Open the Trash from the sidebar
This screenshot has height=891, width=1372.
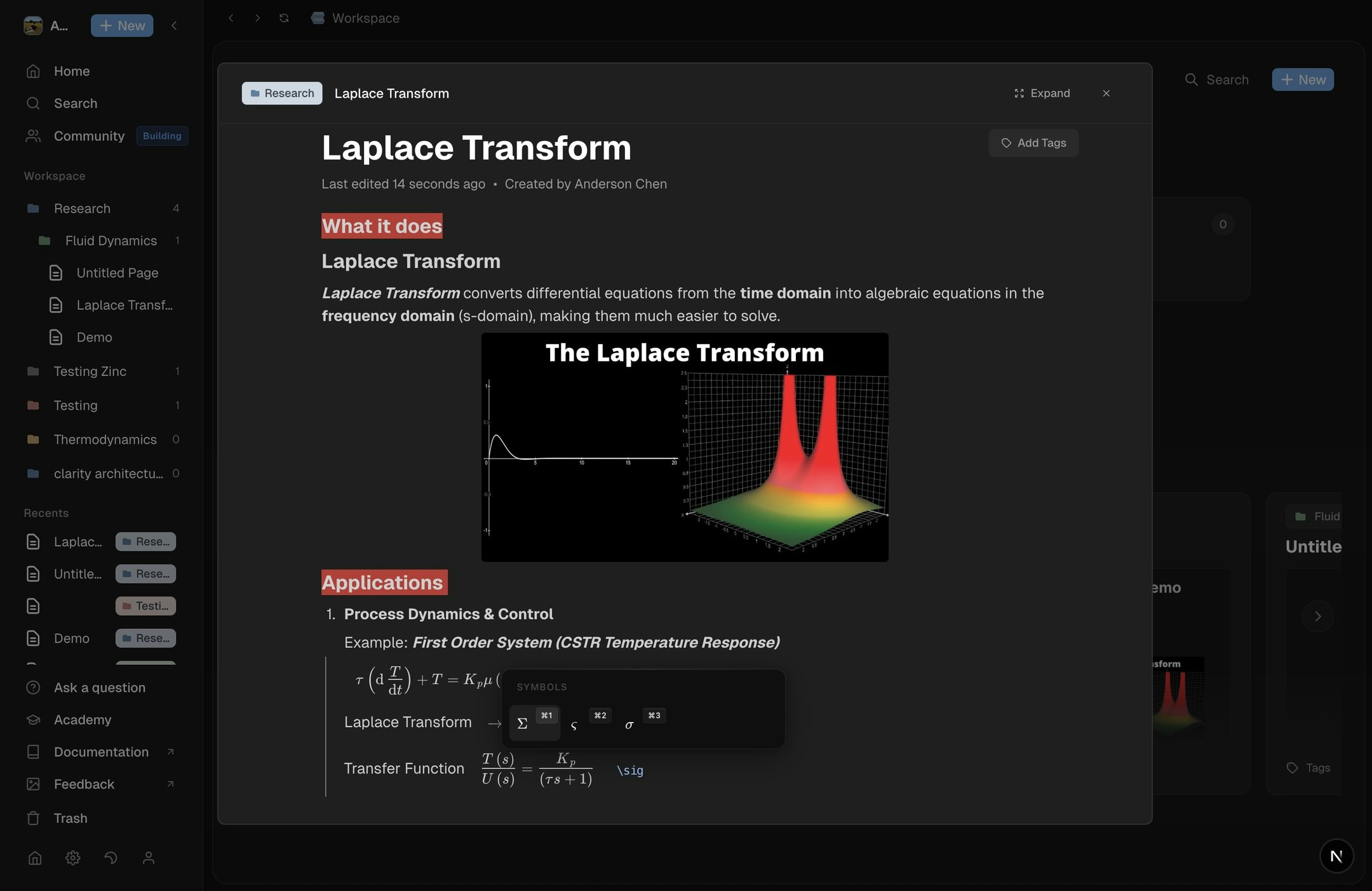(x=70, y=818)
